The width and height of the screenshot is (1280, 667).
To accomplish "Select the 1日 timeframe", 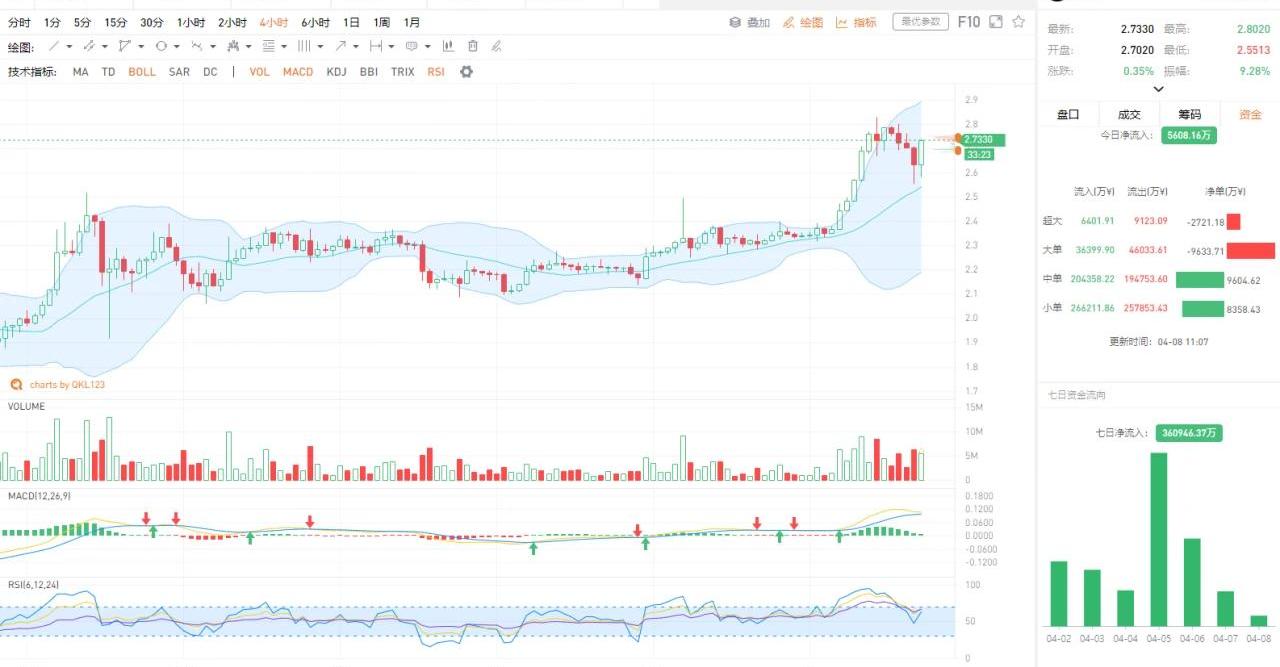I will click(351, 22).
